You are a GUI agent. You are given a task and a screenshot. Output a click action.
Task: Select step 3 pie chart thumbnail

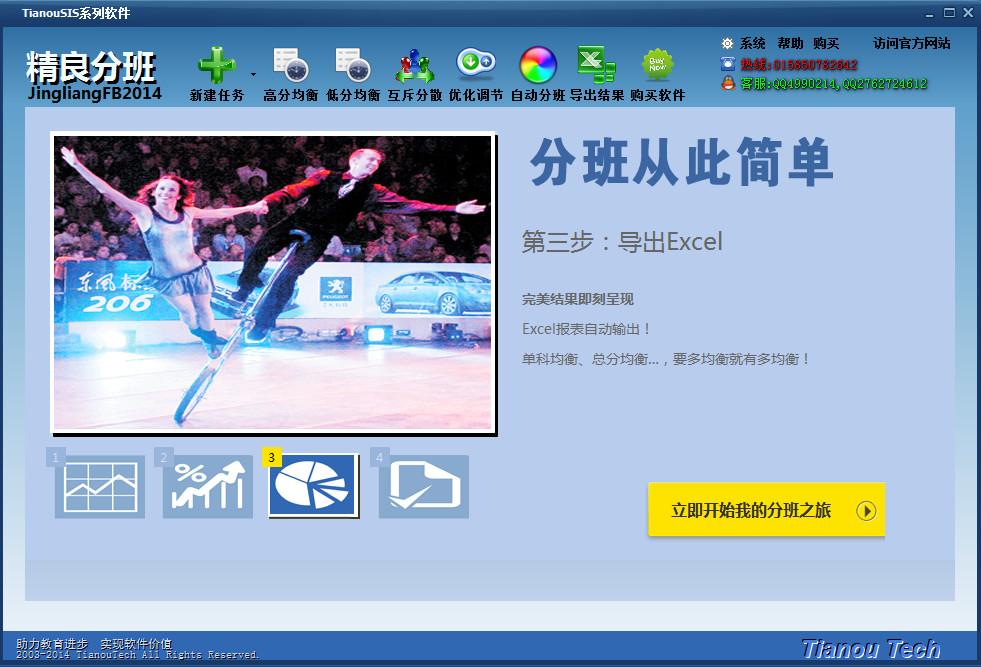click(x=313, y=486)
